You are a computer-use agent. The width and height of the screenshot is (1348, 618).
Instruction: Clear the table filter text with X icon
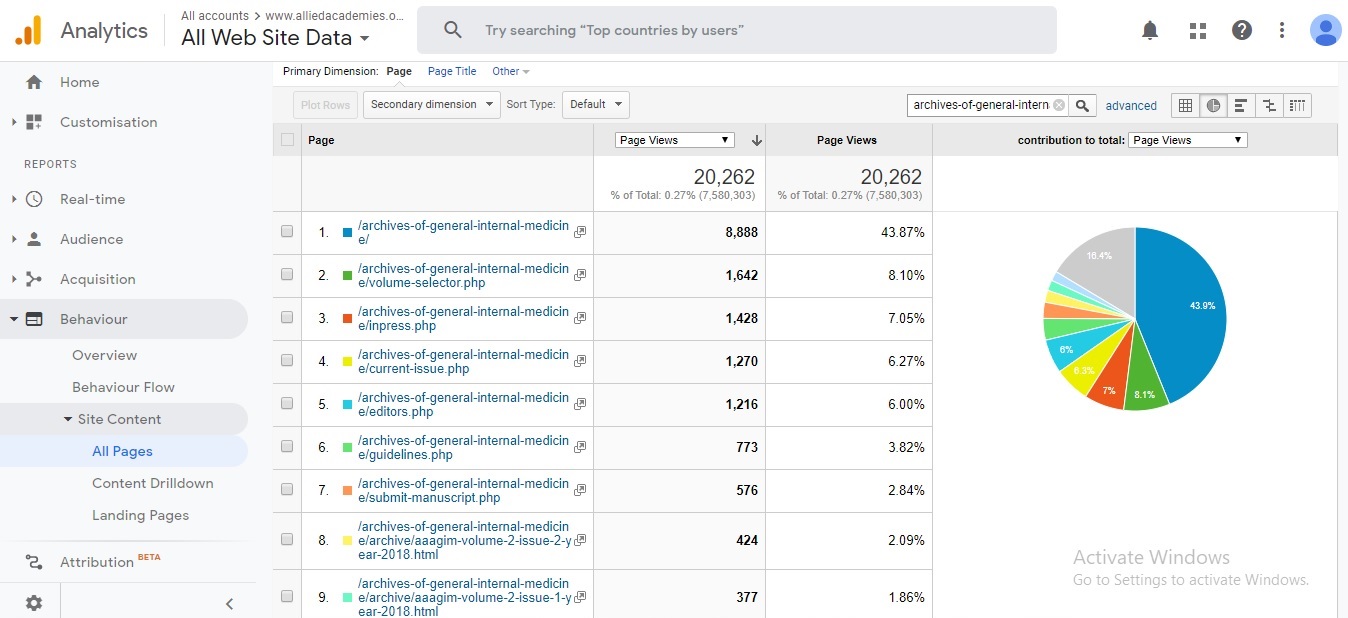pos(1059,105)
